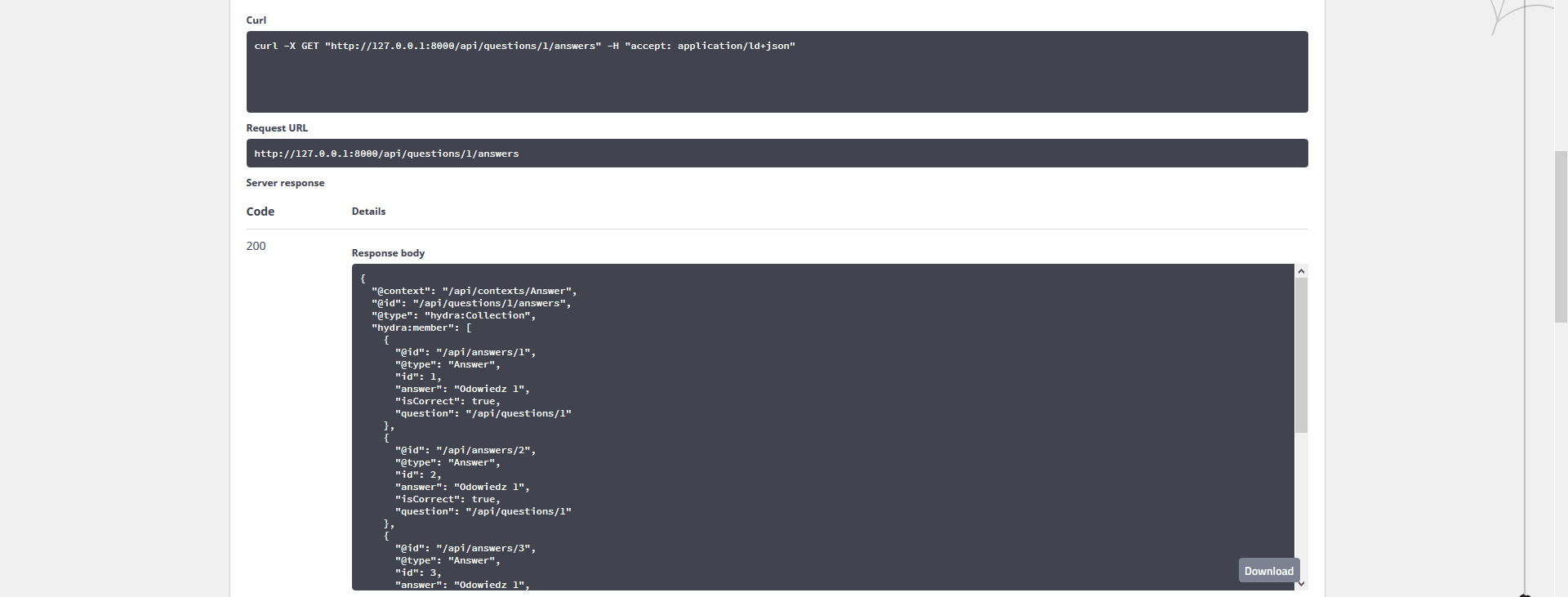This screenshot has height=597, width=1568.
Task: Click the "@context" line in the JSON
Action: click(474, 291)
